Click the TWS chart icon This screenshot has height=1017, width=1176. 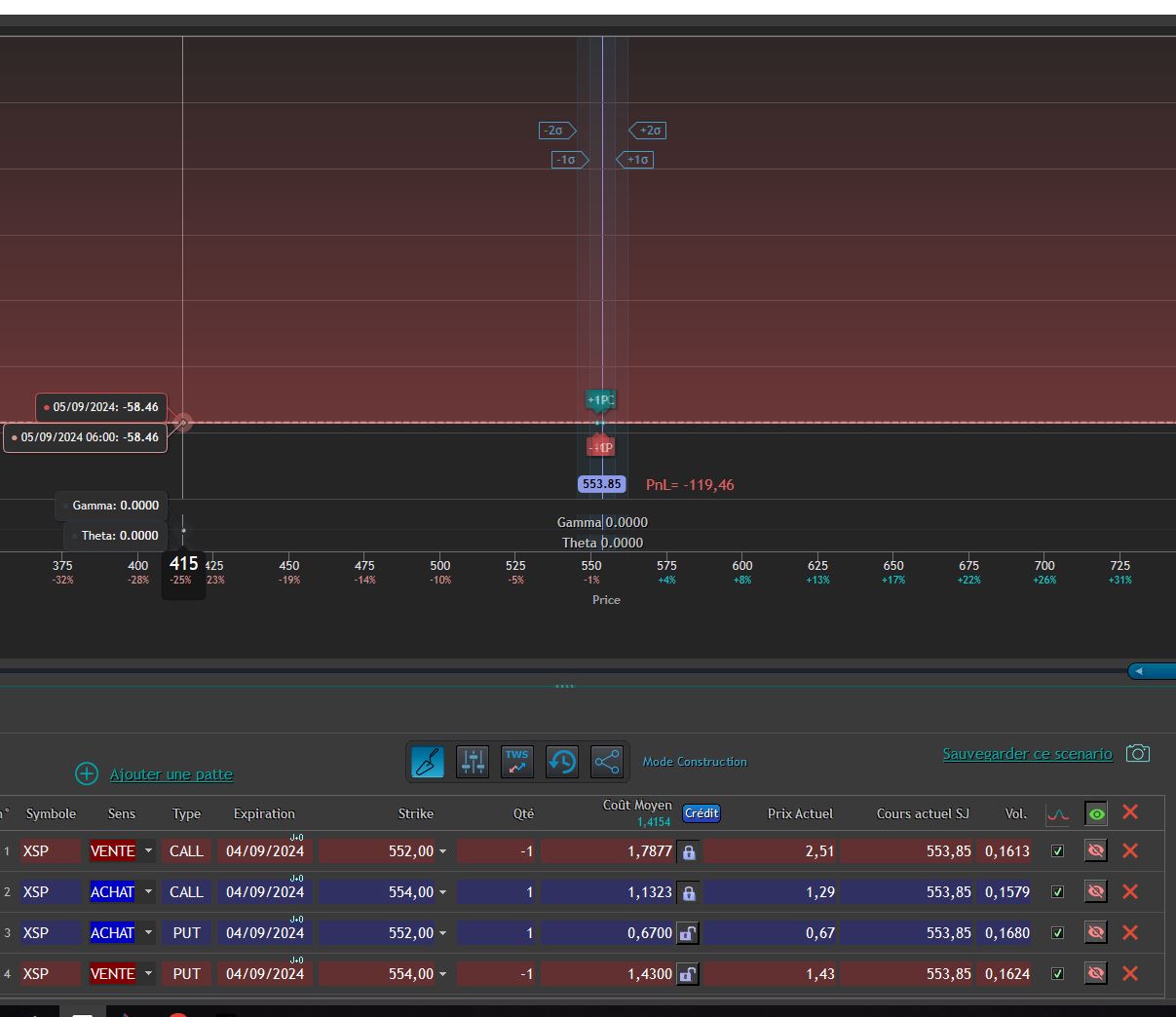point(517,762)
